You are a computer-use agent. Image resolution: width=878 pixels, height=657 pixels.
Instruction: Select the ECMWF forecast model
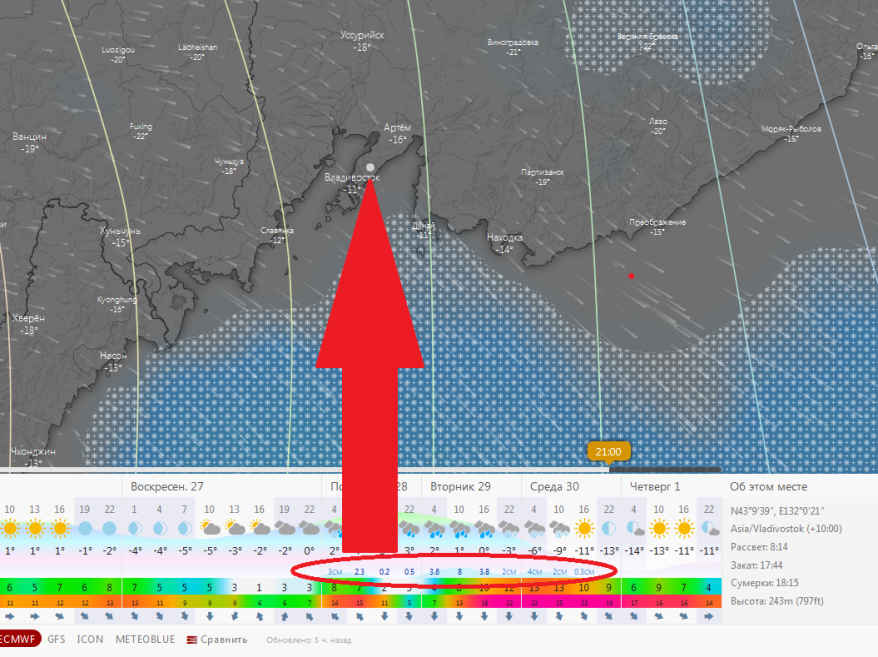[18, 639]
